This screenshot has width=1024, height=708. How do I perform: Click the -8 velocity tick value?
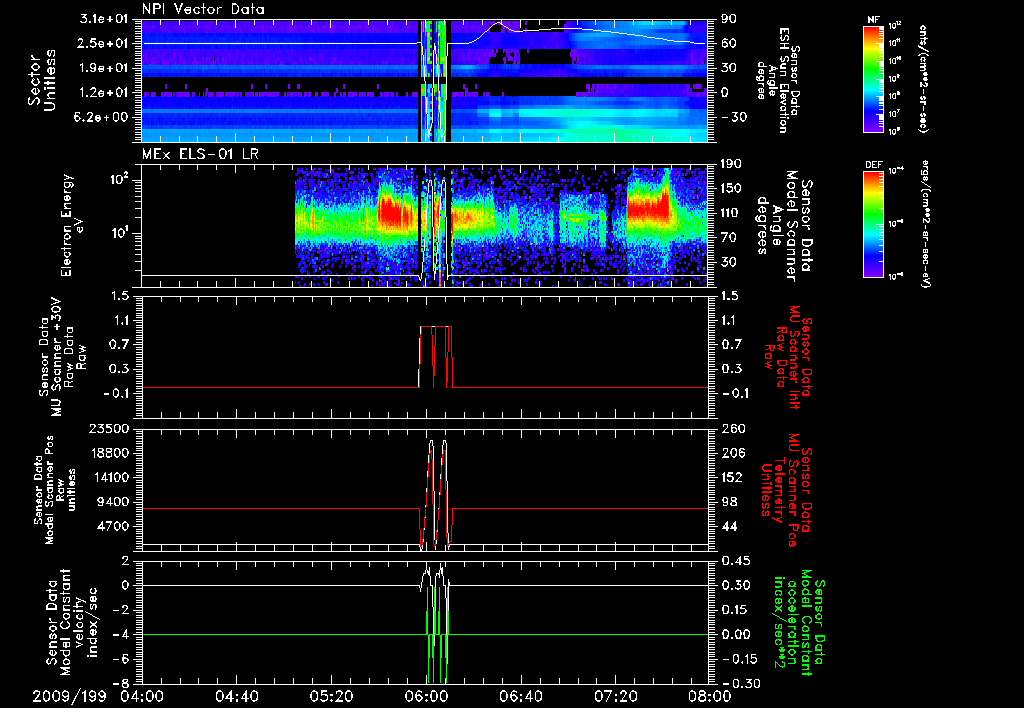[x=122, y=683]
